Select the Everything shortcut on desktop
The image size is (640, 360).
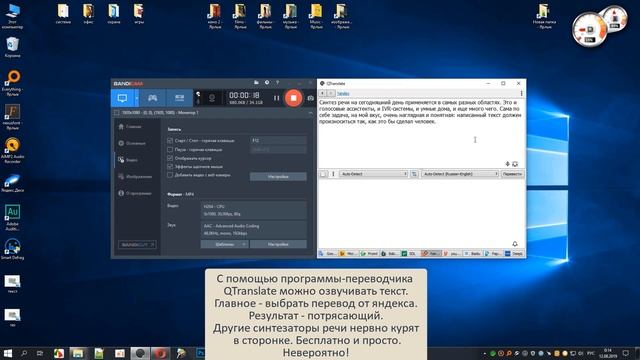tap(13, 83)
